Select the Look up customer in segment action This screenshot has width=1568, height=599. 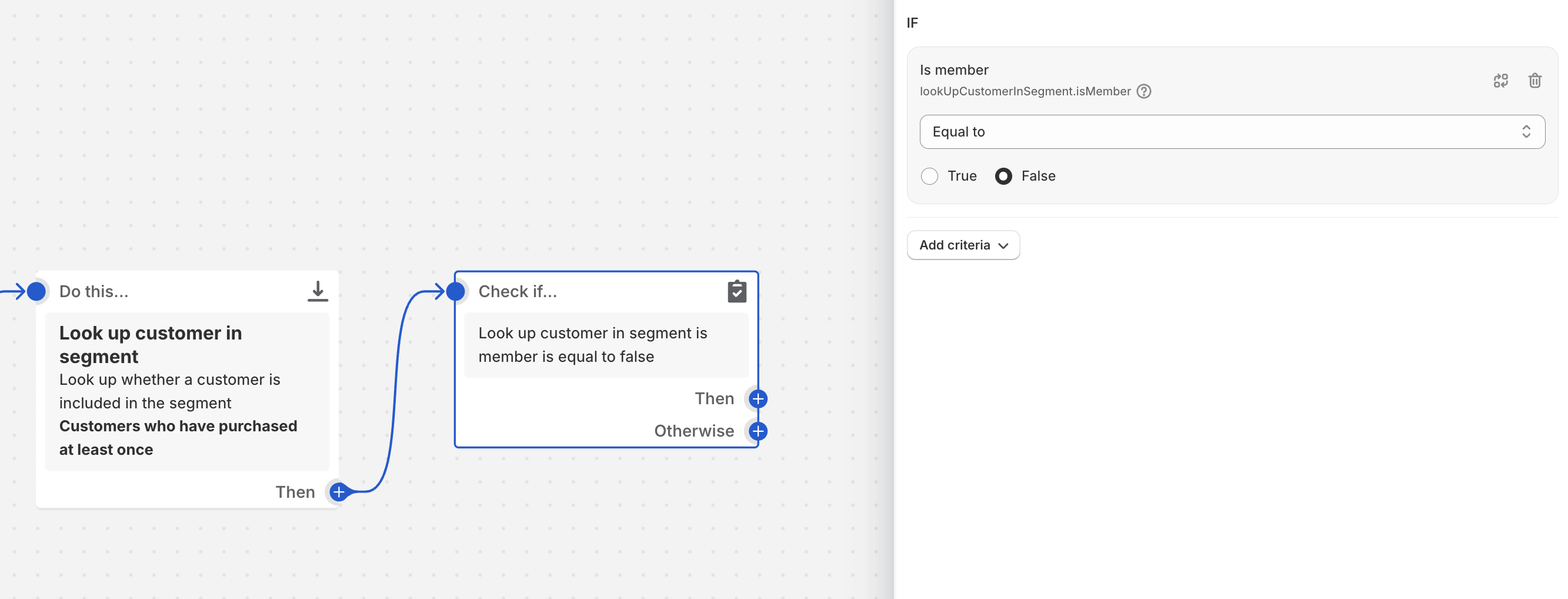[x=151, y=344]
